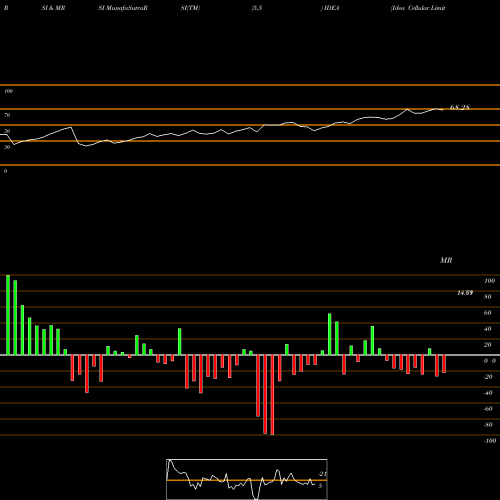Image resolution: width=500 pixels, height=500 pixels.
Task: Click the MRSI value label 14.69
Action: pos(465,293)
